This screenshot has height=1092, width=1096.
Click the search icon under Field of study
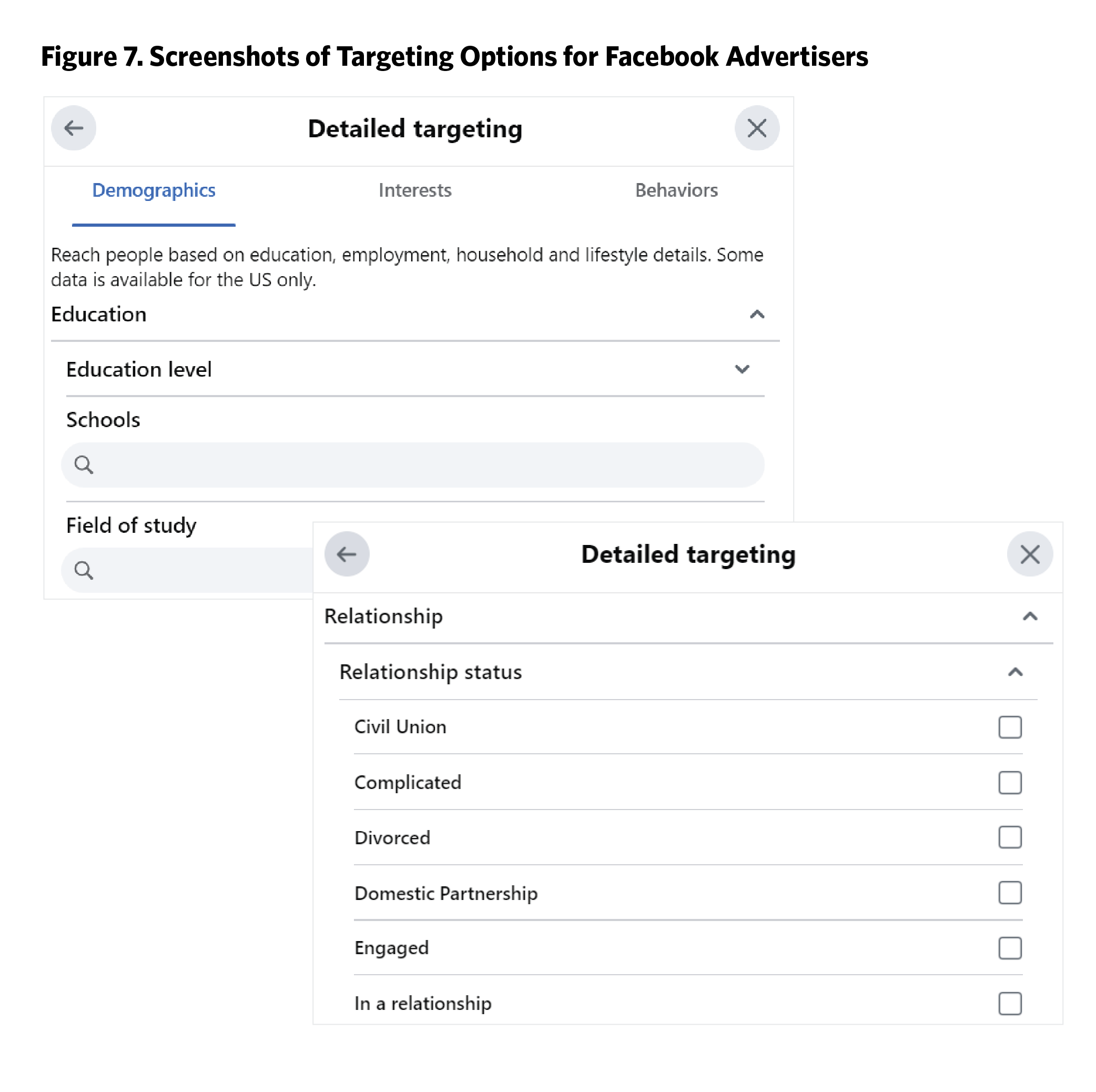point(84,570)
